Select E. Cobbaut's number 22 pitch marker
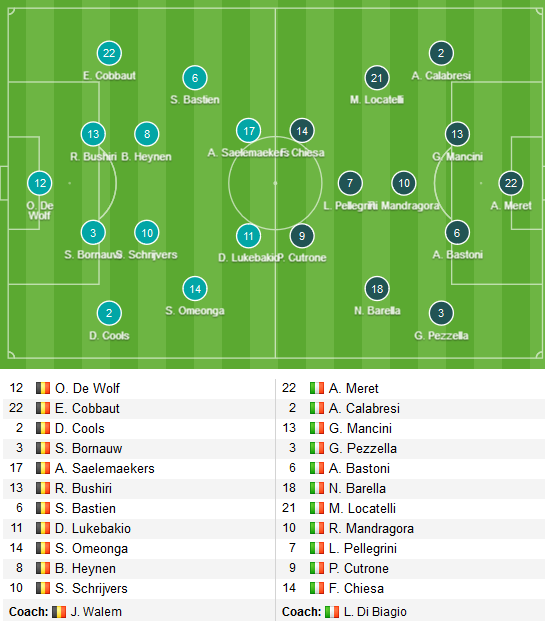This screenshot has width=545, height=621. pyautogui.click(x=109, y=53)
